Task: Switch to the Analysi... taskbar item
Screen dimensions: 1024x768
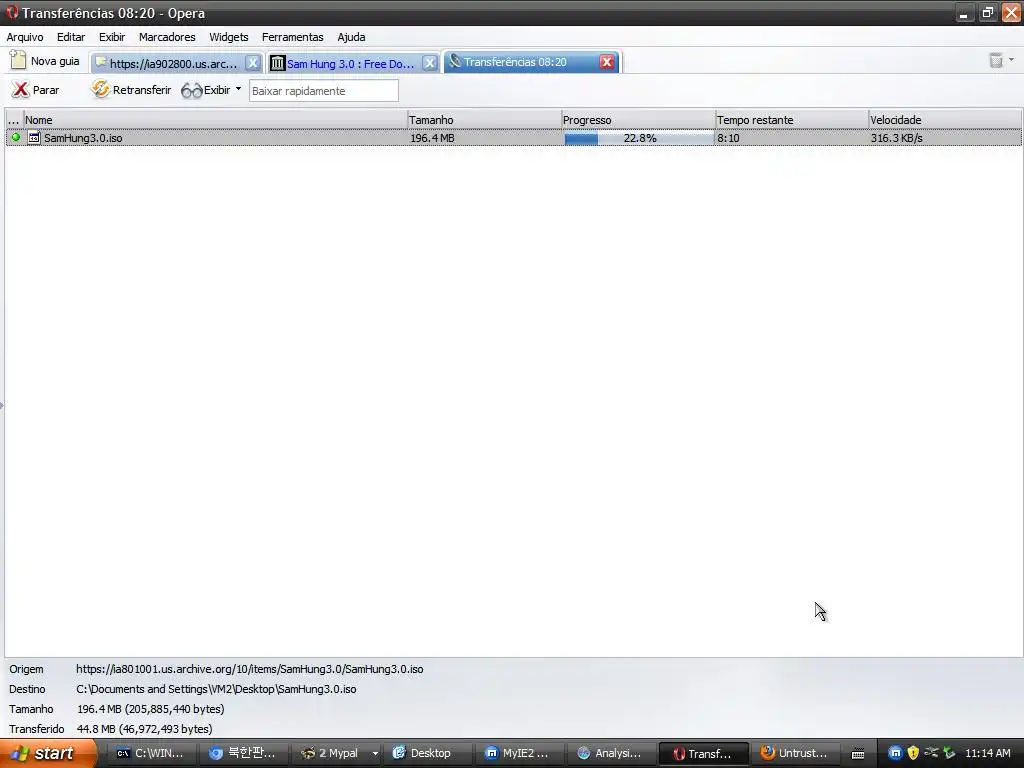Action: tap(611, 753)
